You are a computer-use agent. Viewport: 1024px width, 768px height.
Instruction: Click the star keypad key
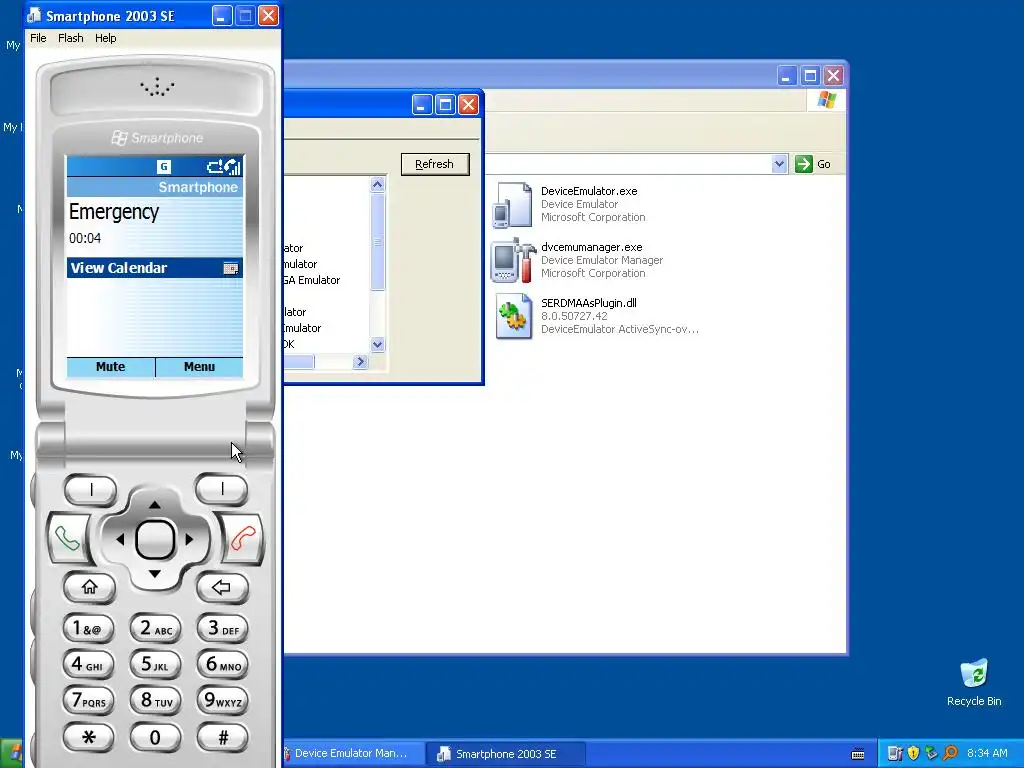click(88, 737)
